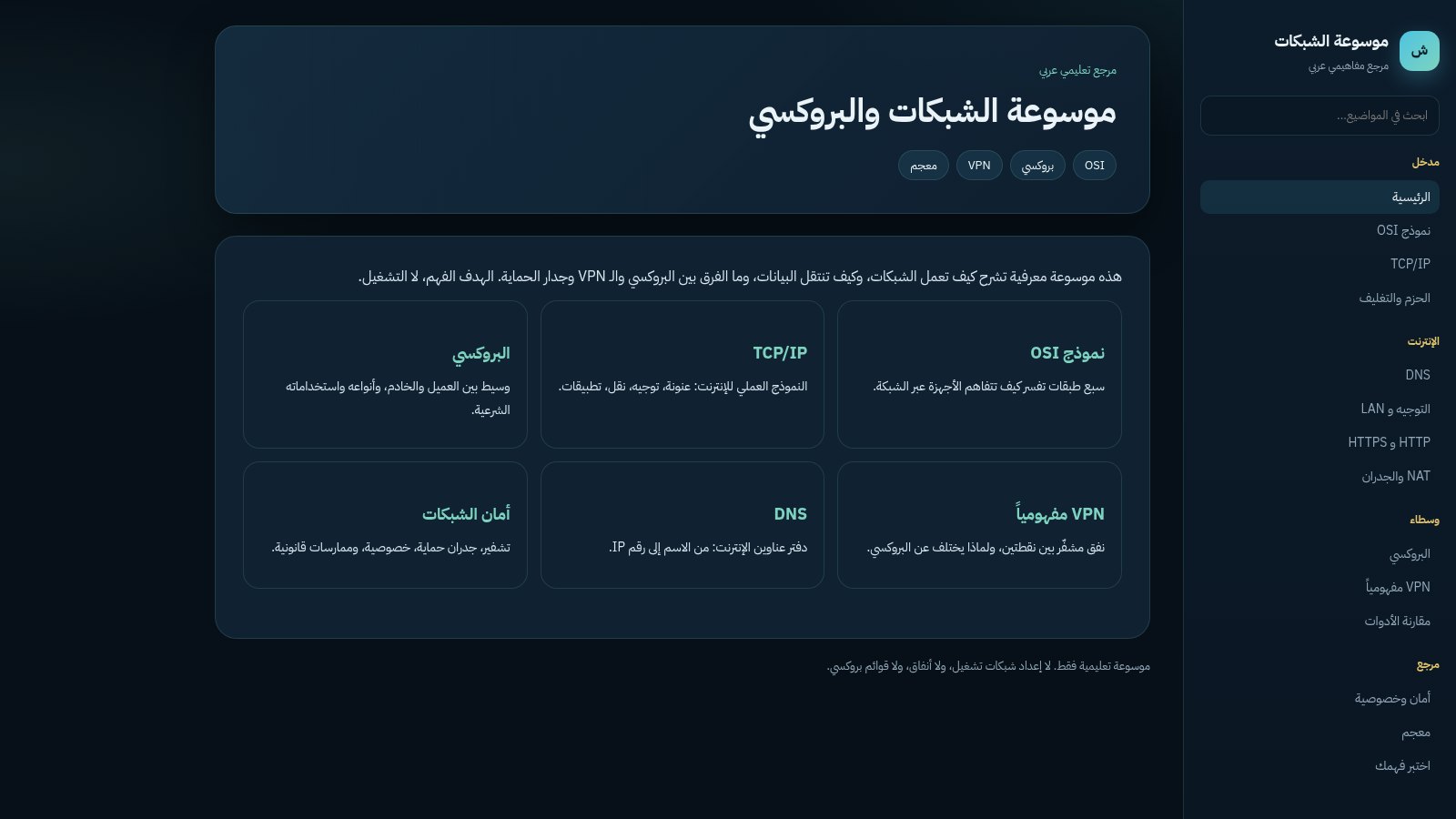Viewport: 1456px width, 819px height.
Task: Click the وسطاء sidebar section heading
Action: pos(1424,521)
